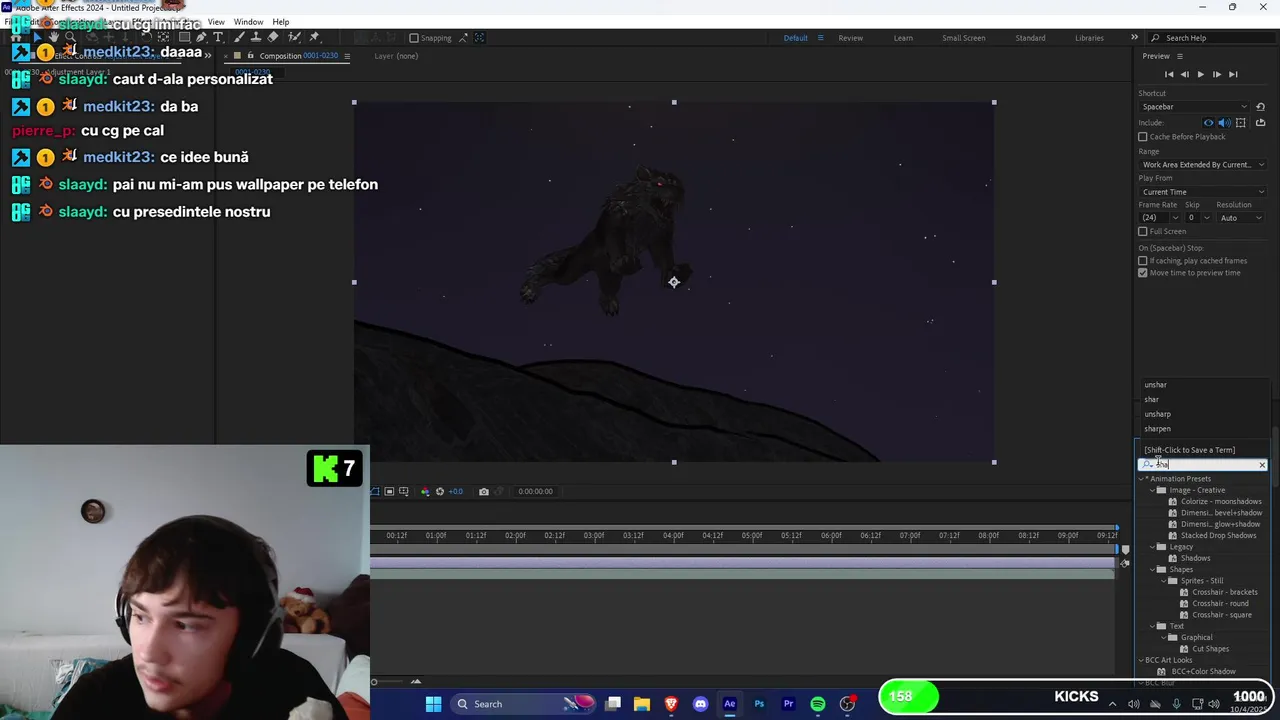Select suggested search term 'sharpen'
This screenshot has height=720, width=1280.
pyautogui.click(x=1157, y=429)
